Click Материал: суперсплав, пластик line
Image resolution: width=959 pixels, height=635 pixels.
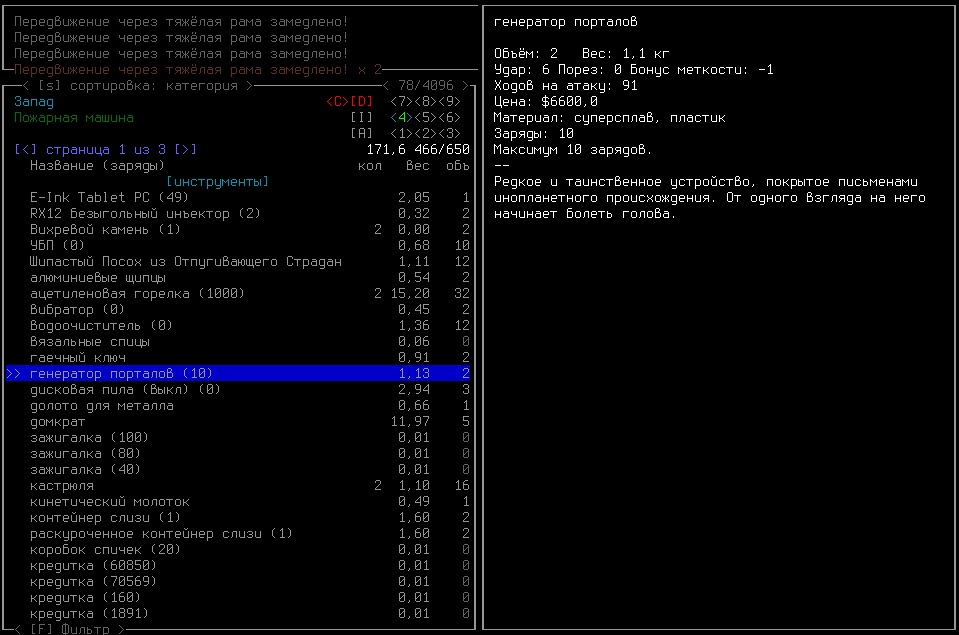[x=609, y=117]
